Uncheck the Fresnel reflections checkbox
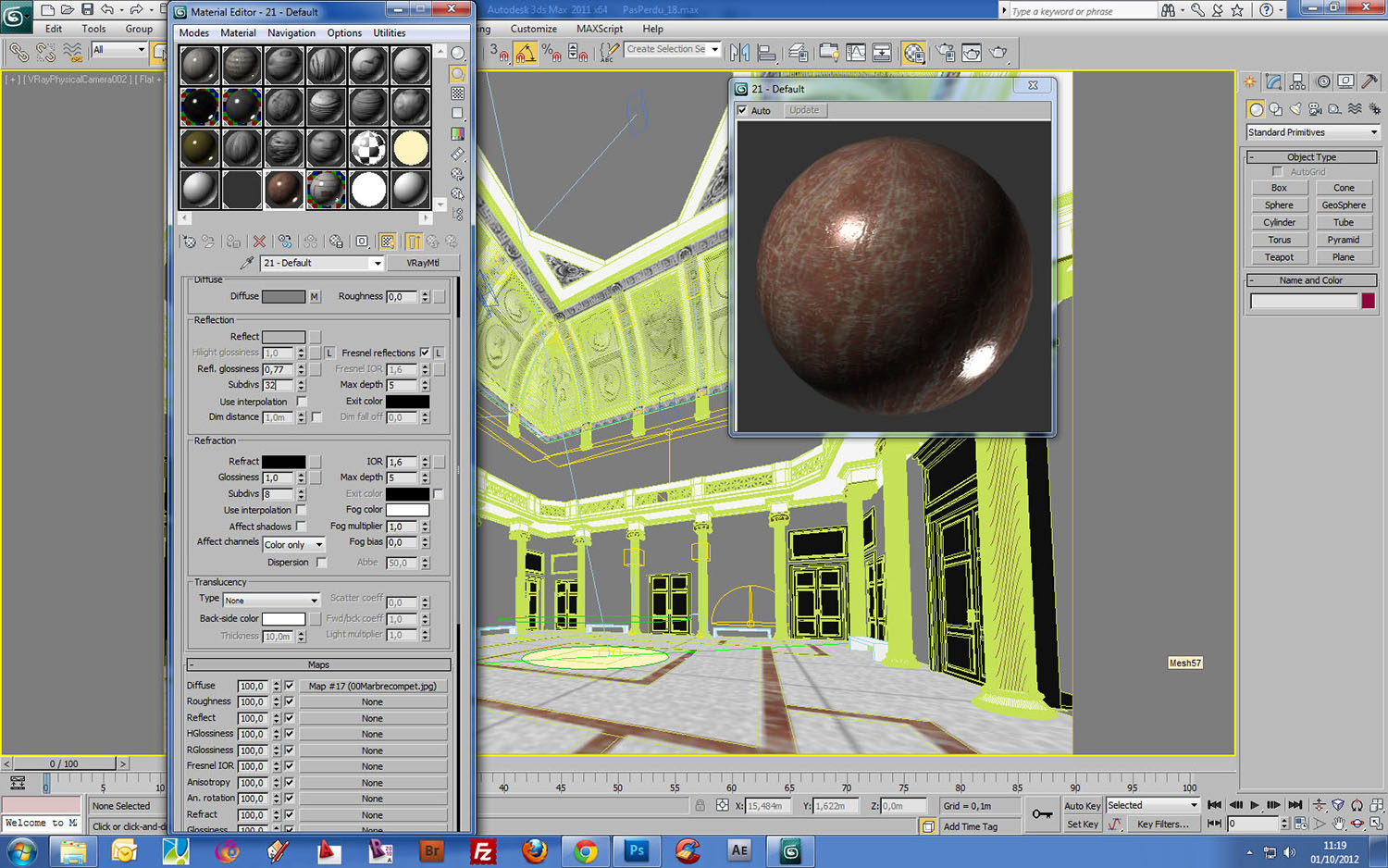Screen dimensions: 1388x868 [425, 353]
